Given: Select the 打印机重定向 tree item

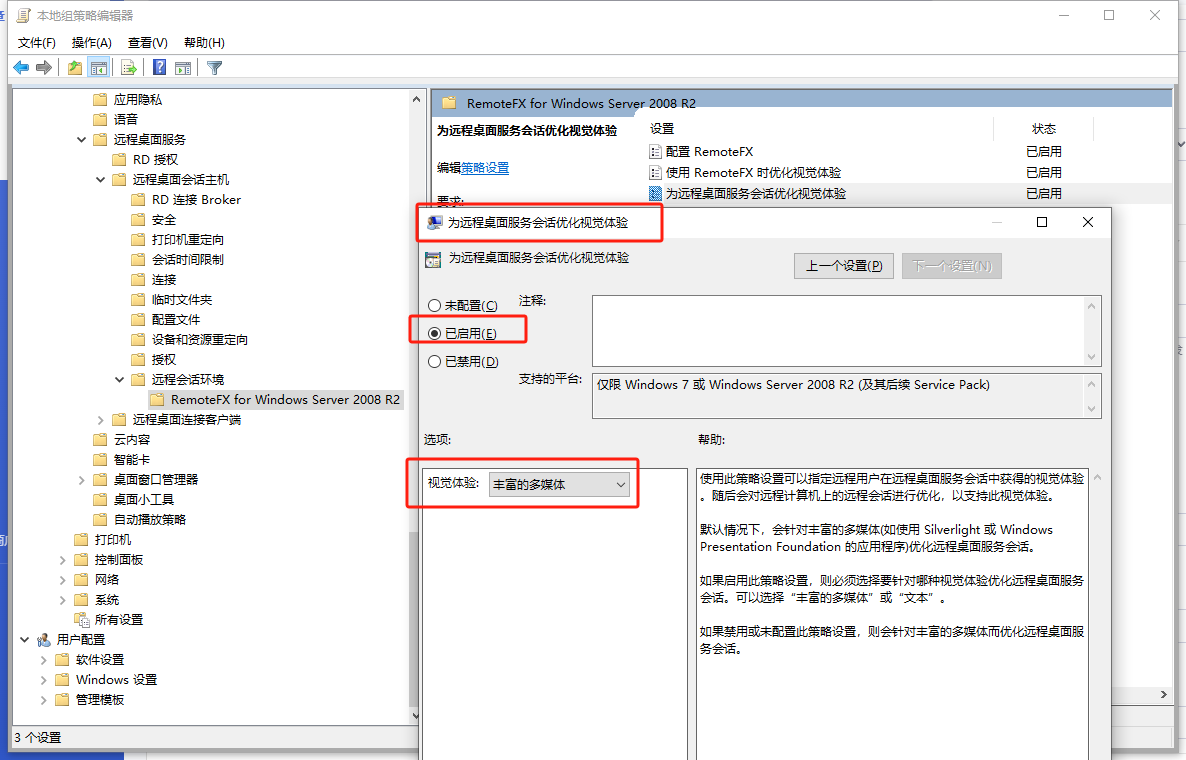Looking at the screenshot, I should click(x=188, y=239).
